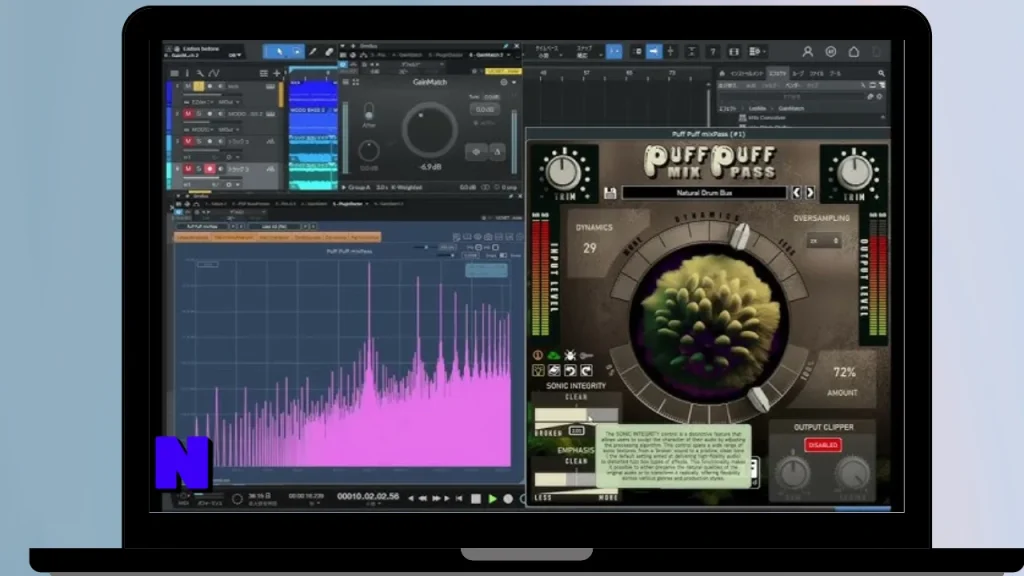
Task: Go to previous Puff Puff preset
Action: (796, 193)
